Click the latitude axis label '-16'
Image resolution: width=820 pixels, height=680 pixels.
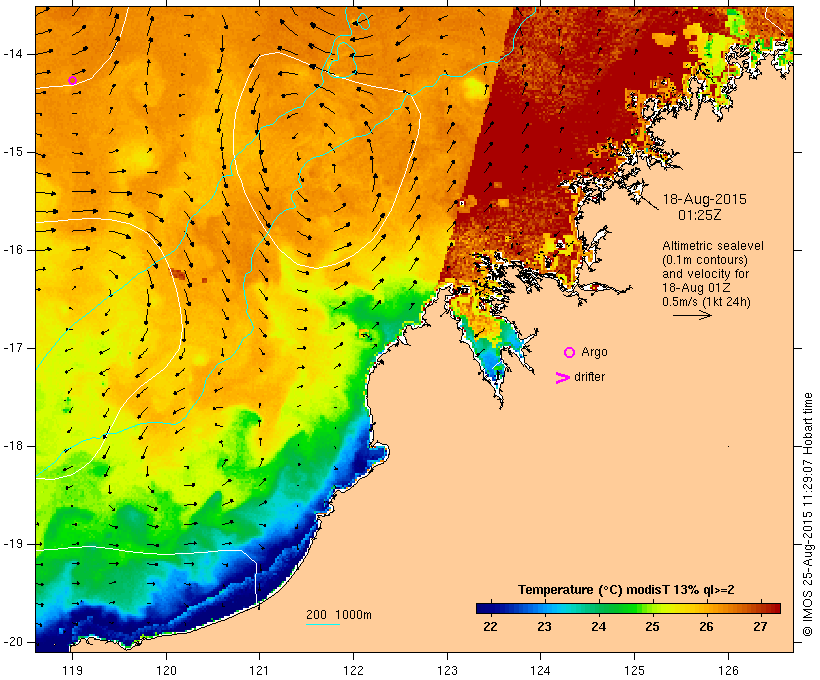(13, 250)
